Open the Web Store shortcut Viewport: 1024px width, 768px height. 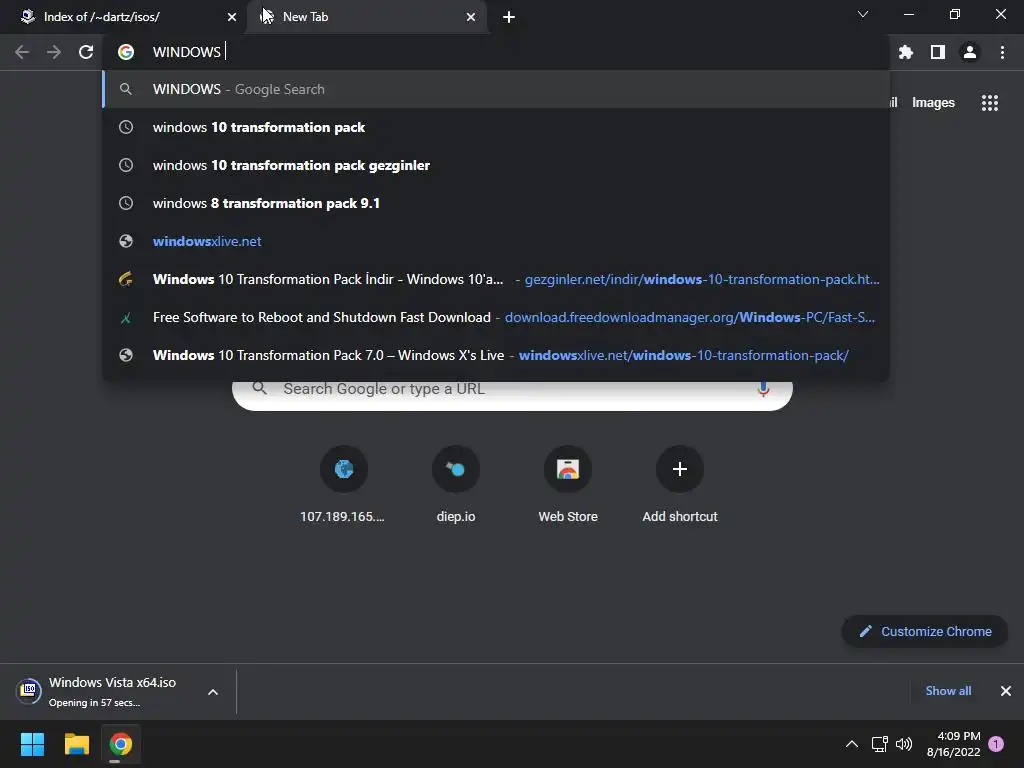568,485
